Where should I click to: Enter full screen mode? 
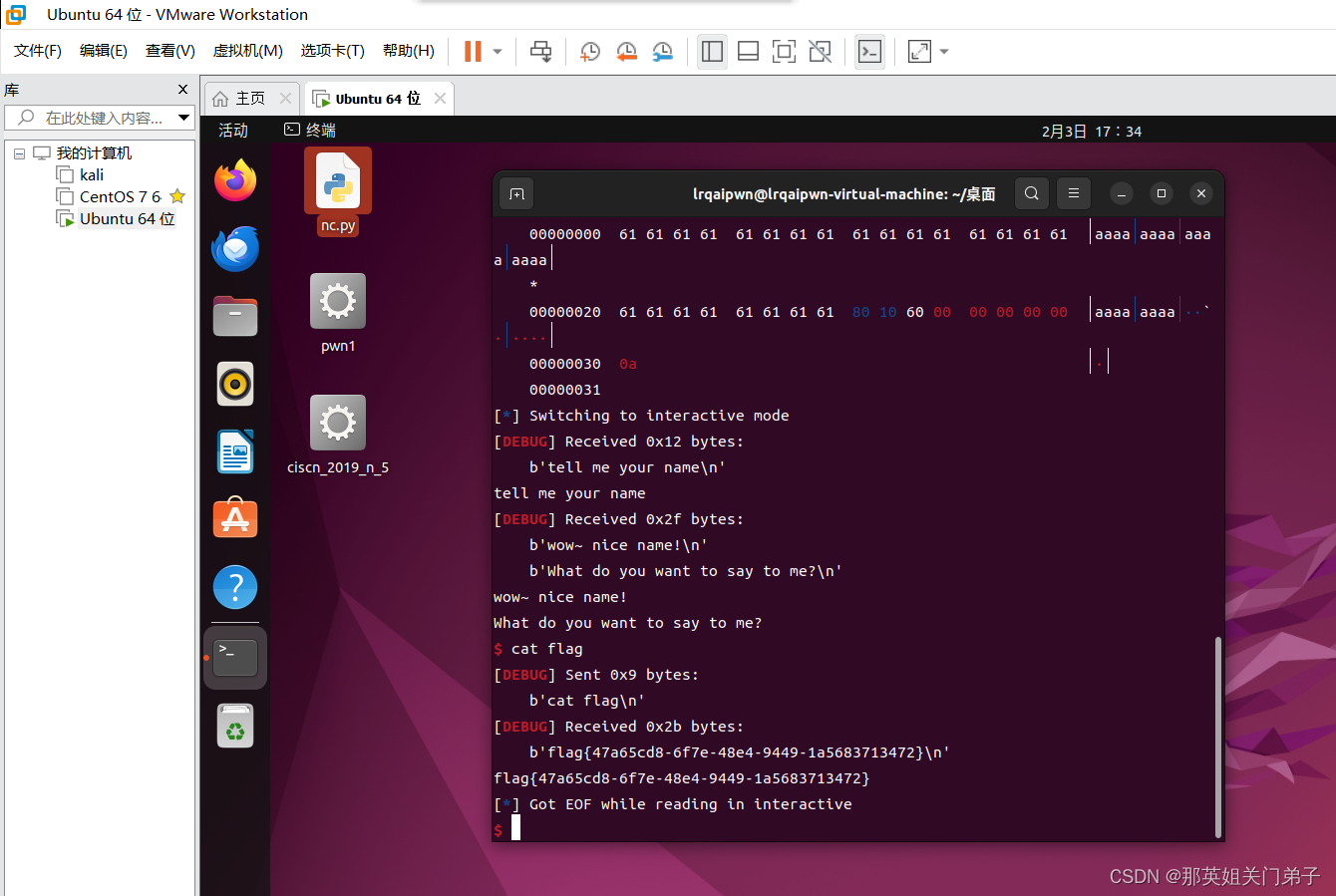tap(784, 51)
